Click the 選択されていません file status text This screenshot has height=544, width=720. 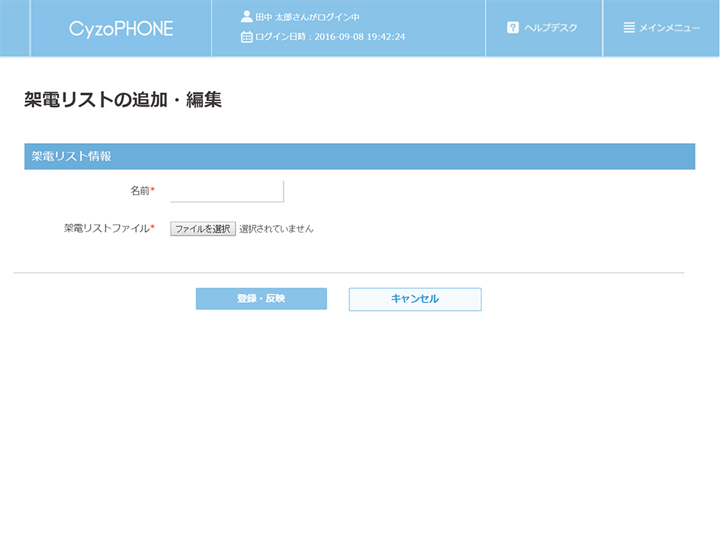(276, 229)
